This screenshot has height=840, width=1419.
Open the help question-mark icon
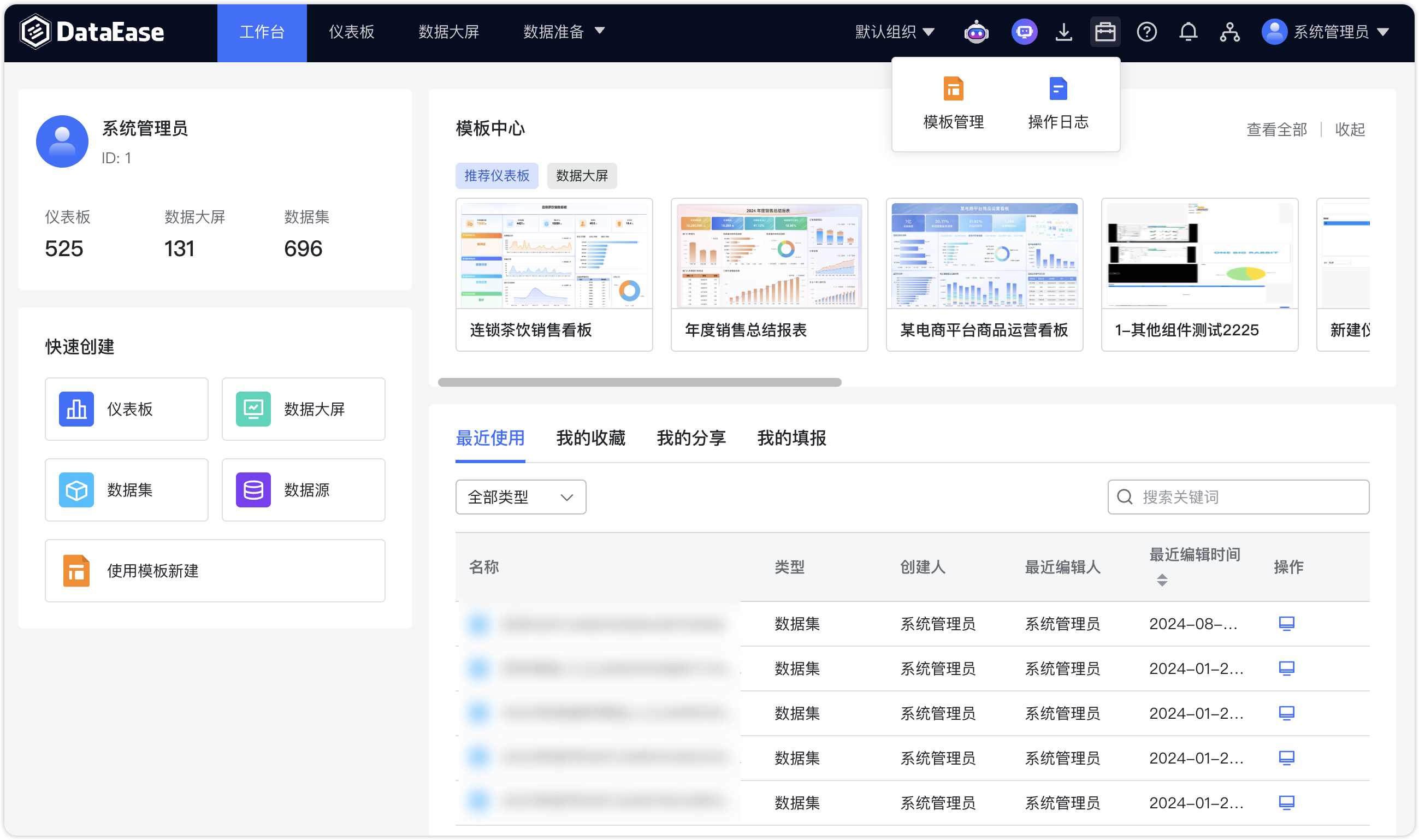[x=1146, y=32]
